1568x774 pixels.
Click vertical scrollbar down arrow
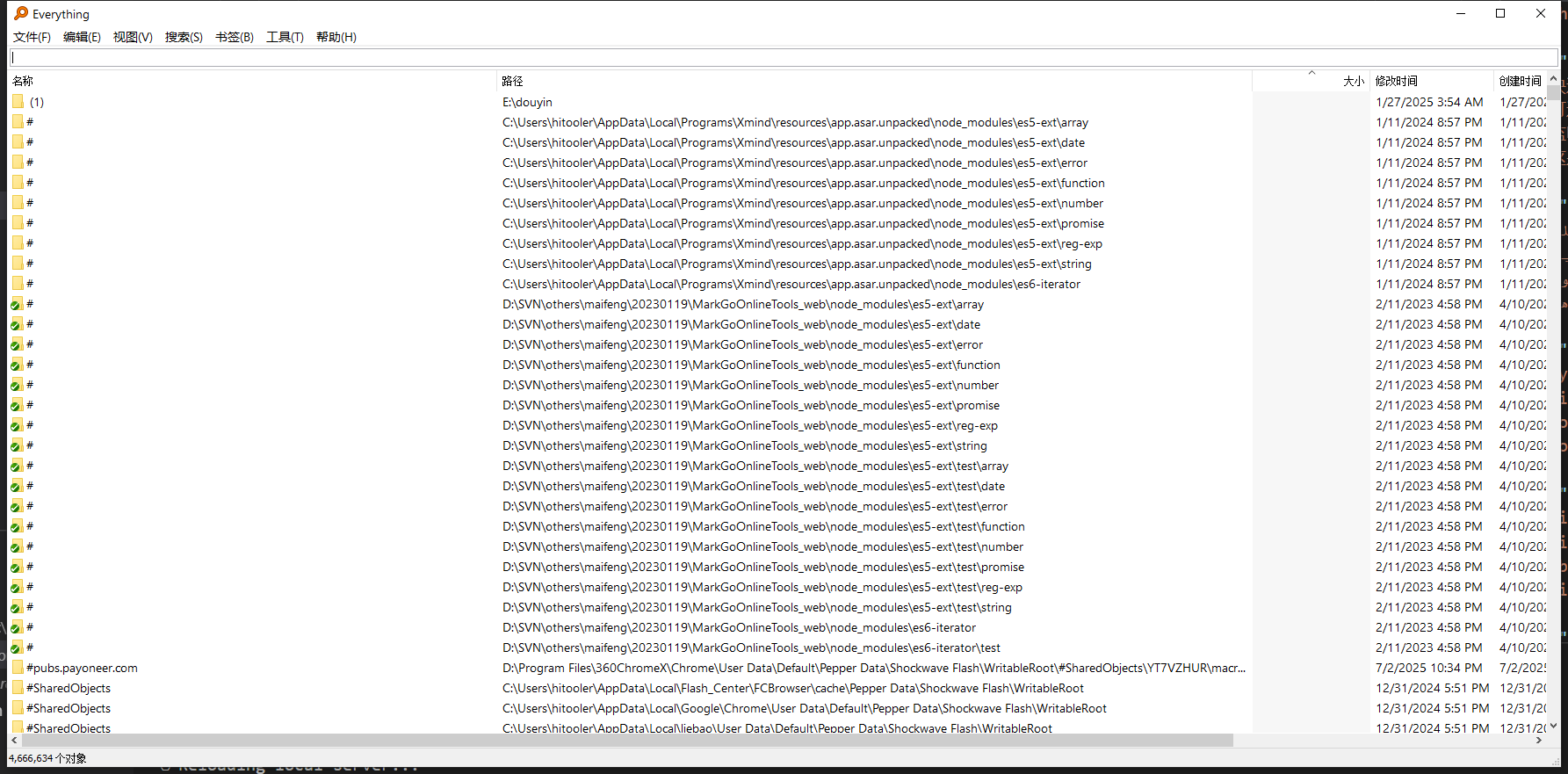coord(1553,726)
